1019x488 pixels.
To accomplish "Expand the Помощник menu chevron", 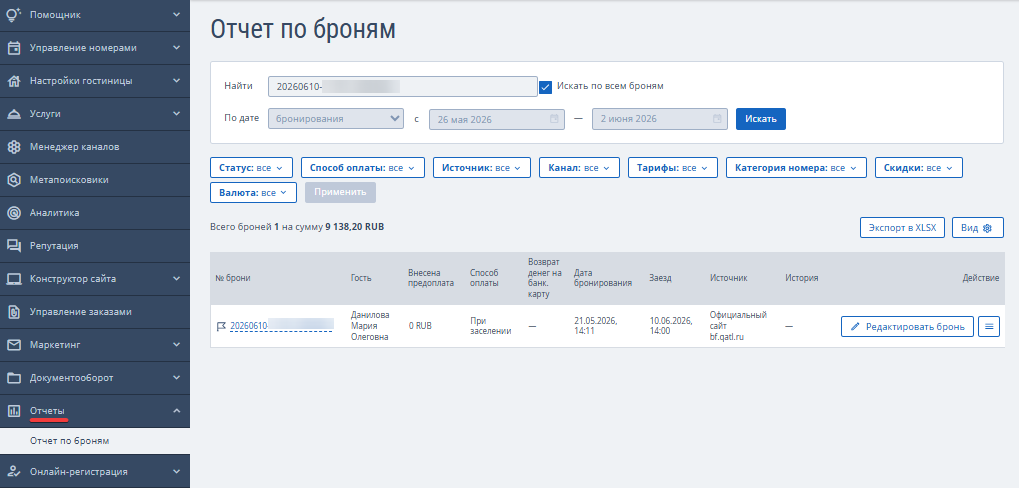I will point(177,14).
